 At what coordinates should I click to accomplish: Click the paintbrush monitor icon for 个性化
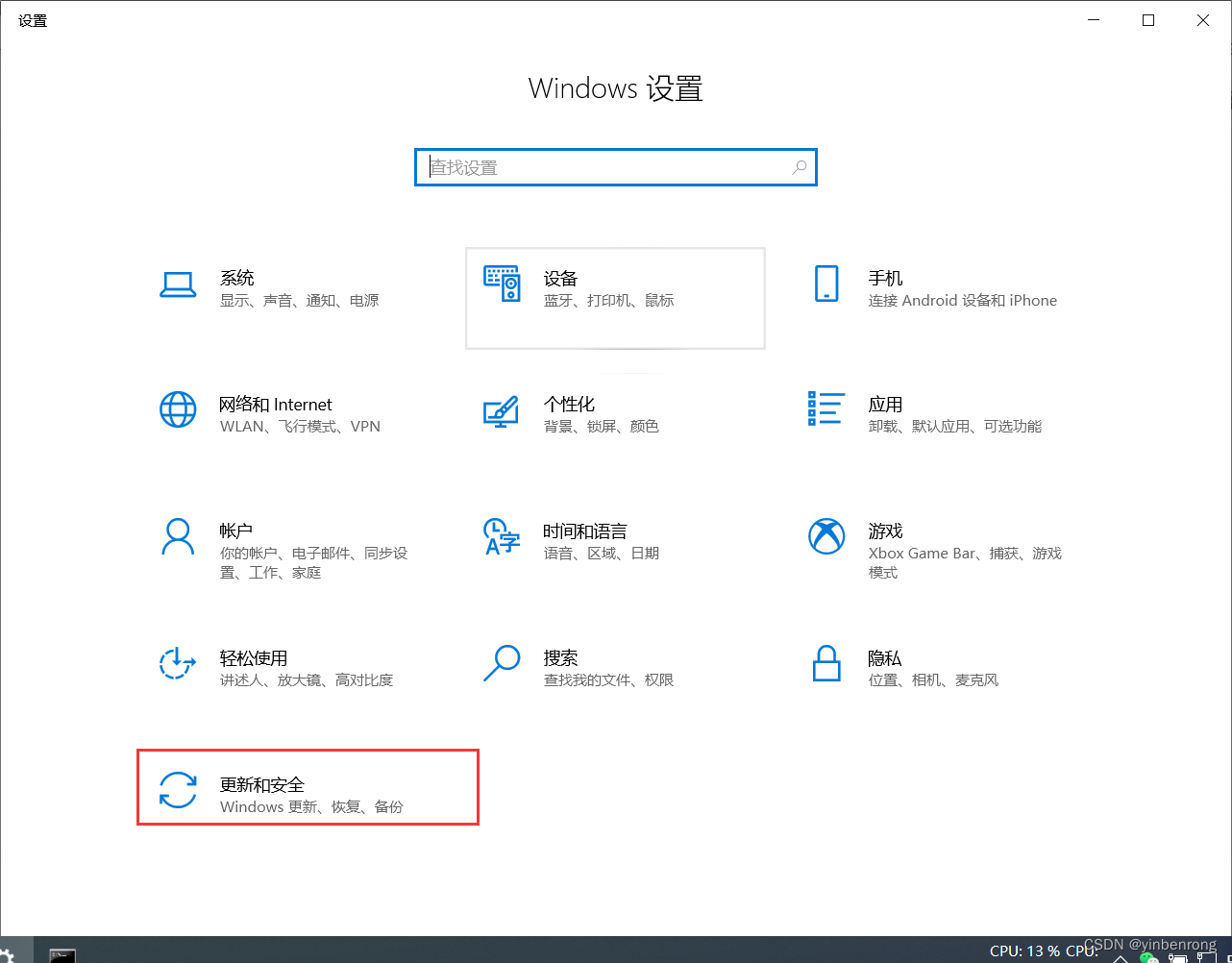tap(501, 411)
